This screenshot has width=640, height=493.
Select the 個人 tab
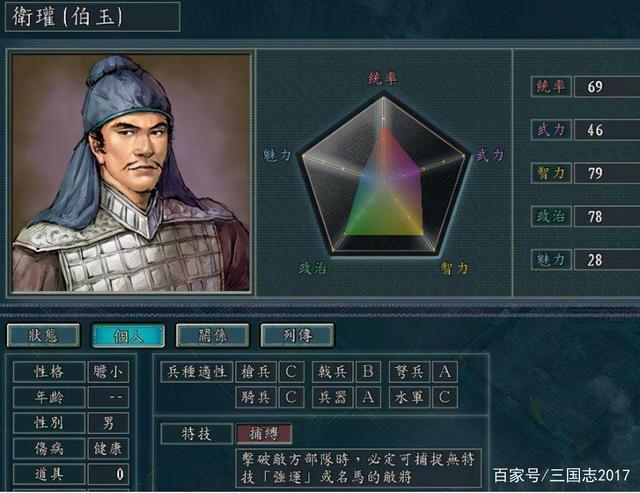click(x=128, y=335)
